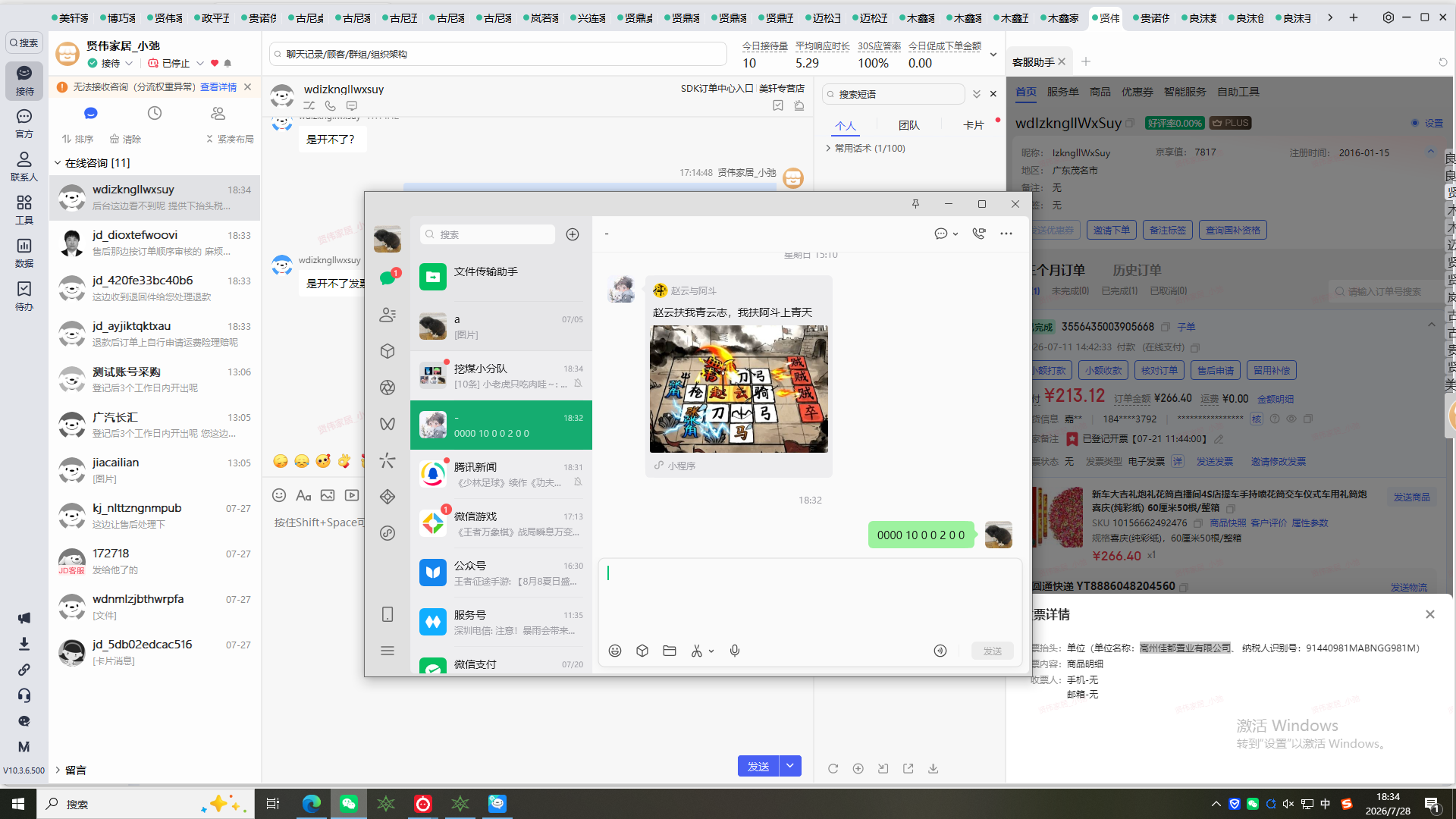Click the plus add button beside WeChat search
The image size is (1456, 819).
coord(573,234)
